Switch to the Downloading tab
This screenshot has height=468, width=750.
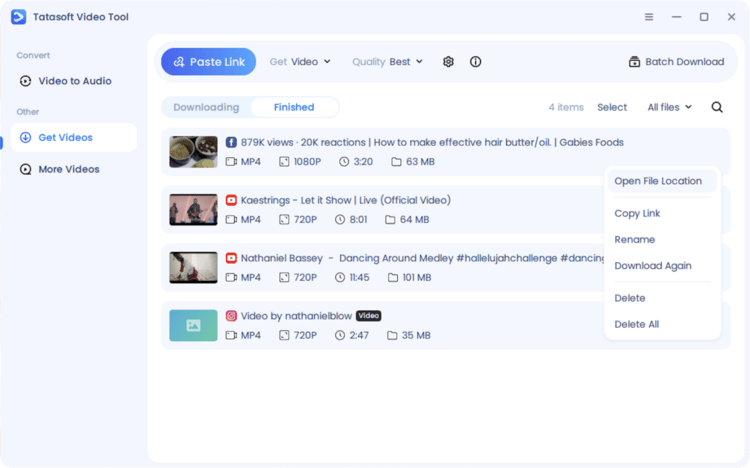pyautogui.click(x=206, y=107)
